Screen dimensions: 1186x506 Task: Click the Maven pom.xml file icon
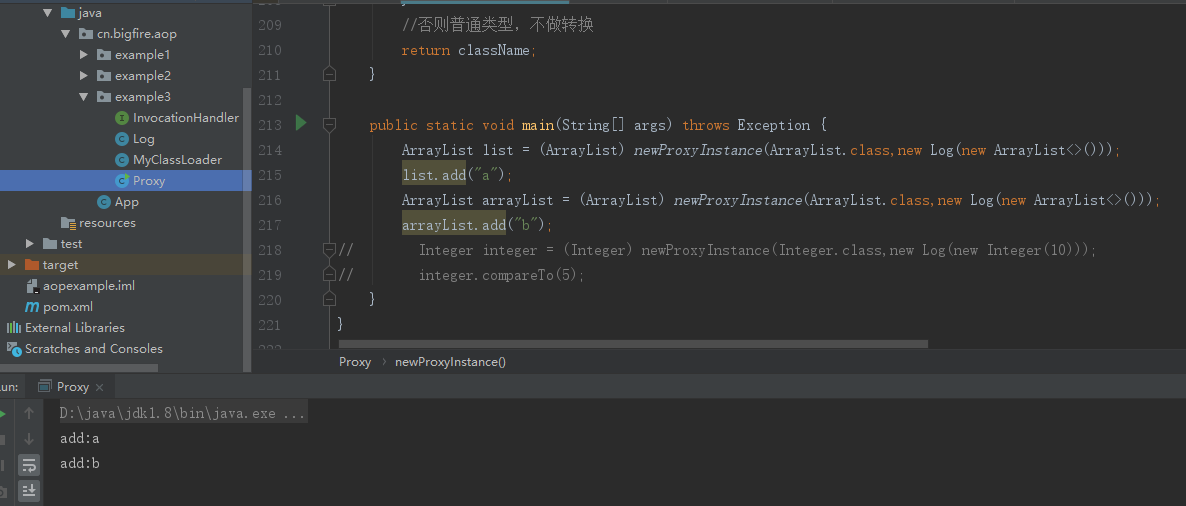pyautogui.click(x=32, y=307)
